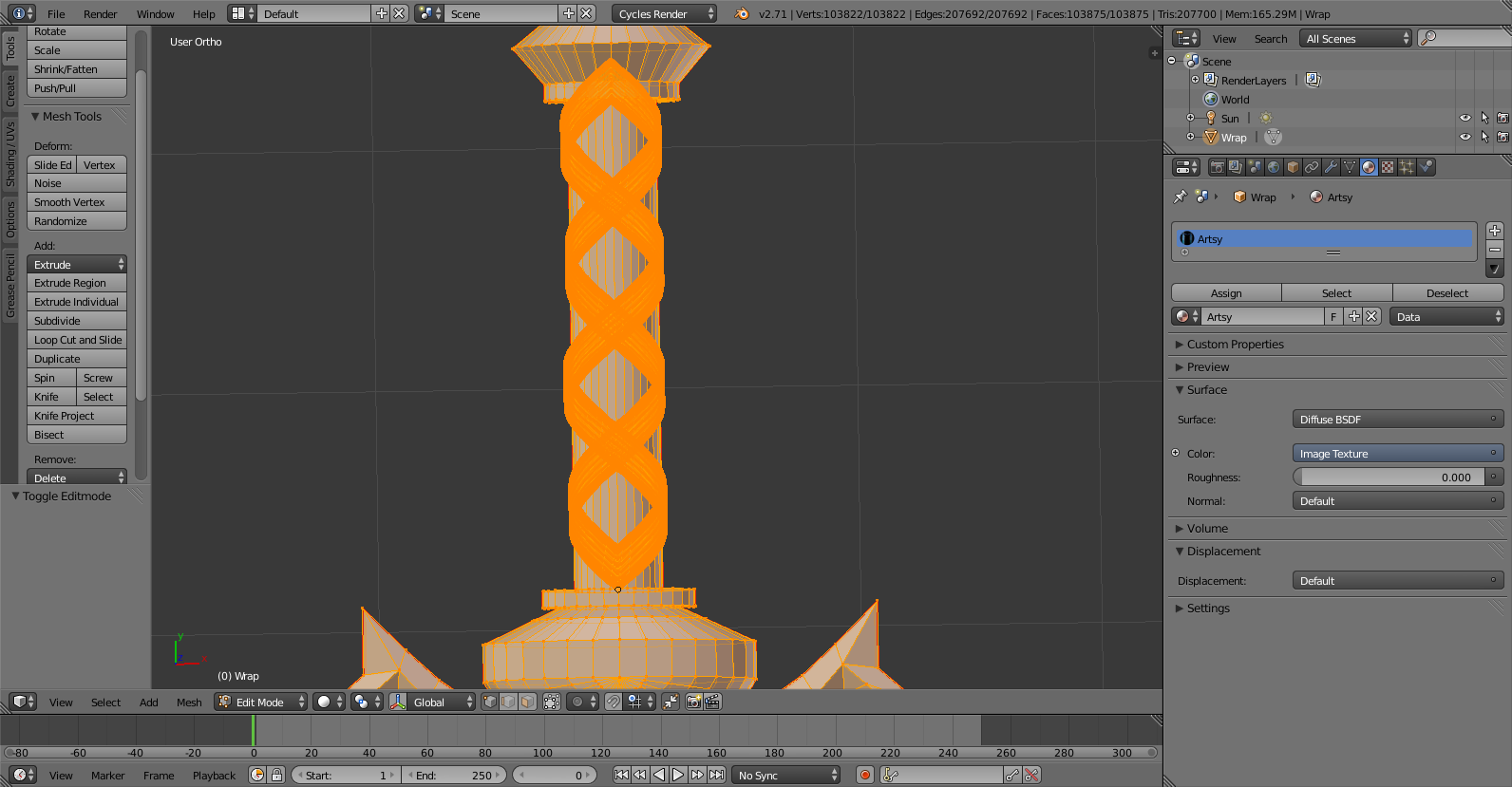Toggle timeline auto keyframe record button
This screenshot has width=1512, height=787.
(x=865, y=775)
